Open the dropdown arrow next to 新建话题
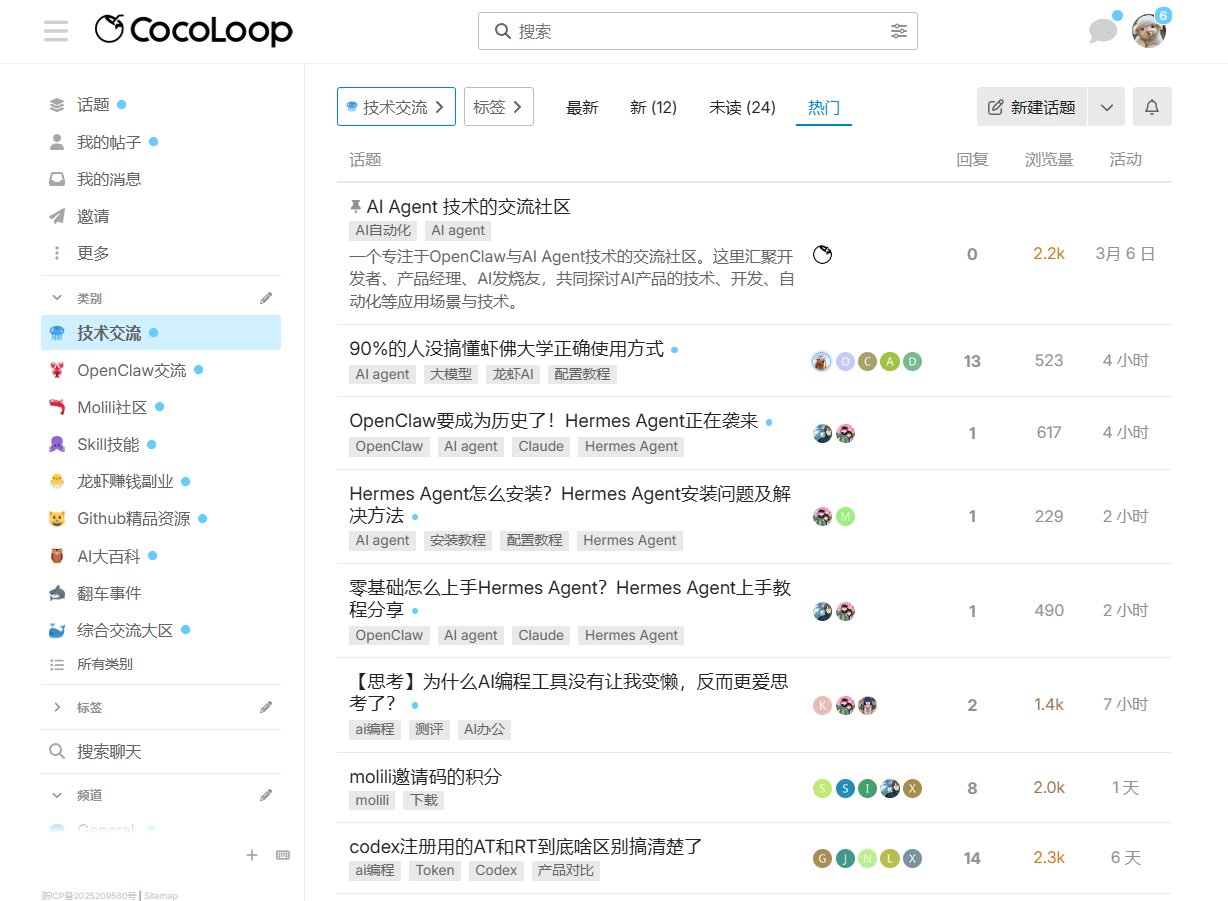 click(x=1106, y=107)
